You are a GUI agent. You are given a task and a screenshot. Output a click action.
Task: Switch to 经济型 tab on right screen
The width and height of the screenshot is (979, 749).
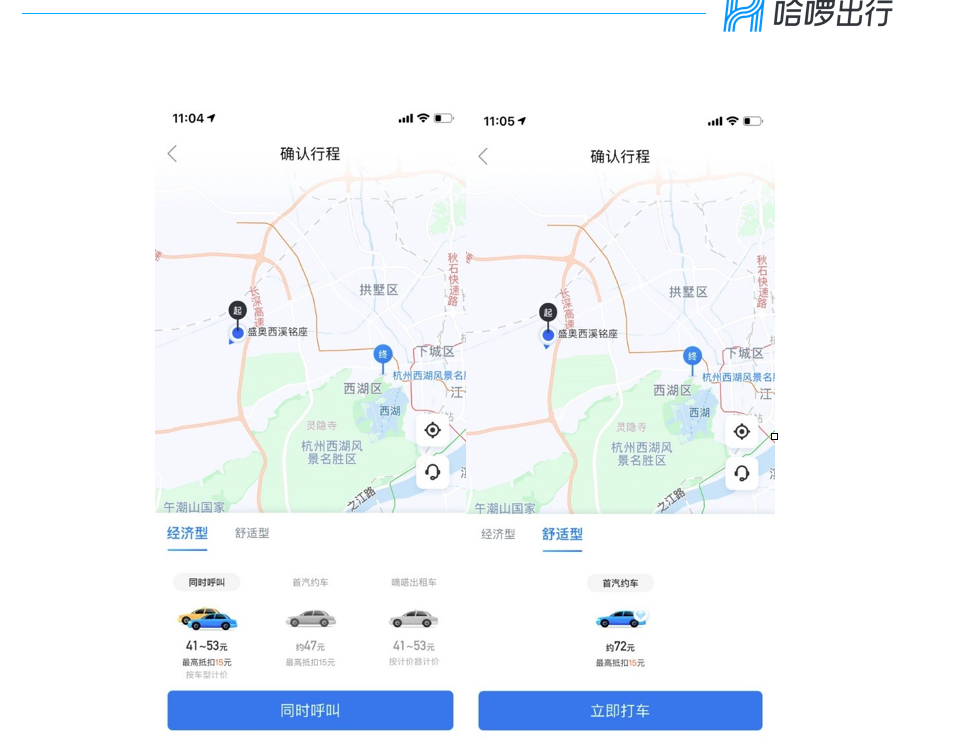pos(498,534)
